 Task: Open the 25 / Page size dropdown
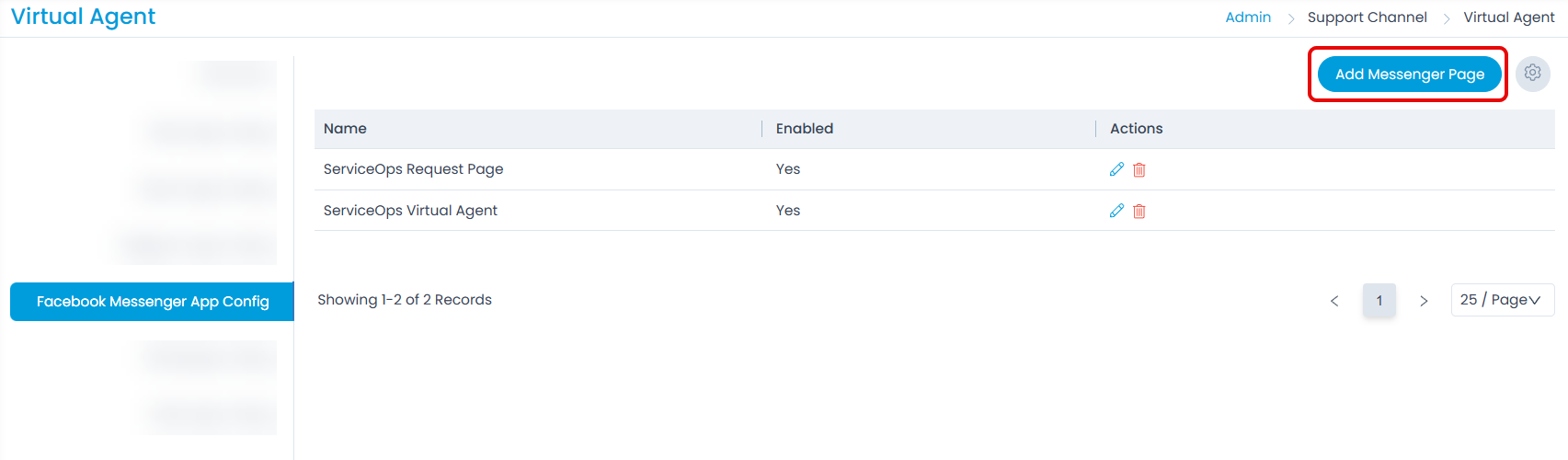(1502, 300)
